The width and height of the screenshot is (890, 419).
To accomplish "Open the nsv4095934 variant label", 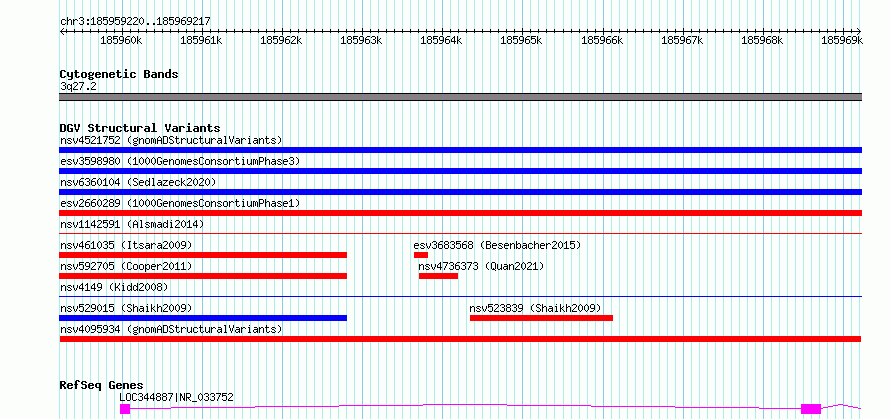I will click(x=171, y=329).
